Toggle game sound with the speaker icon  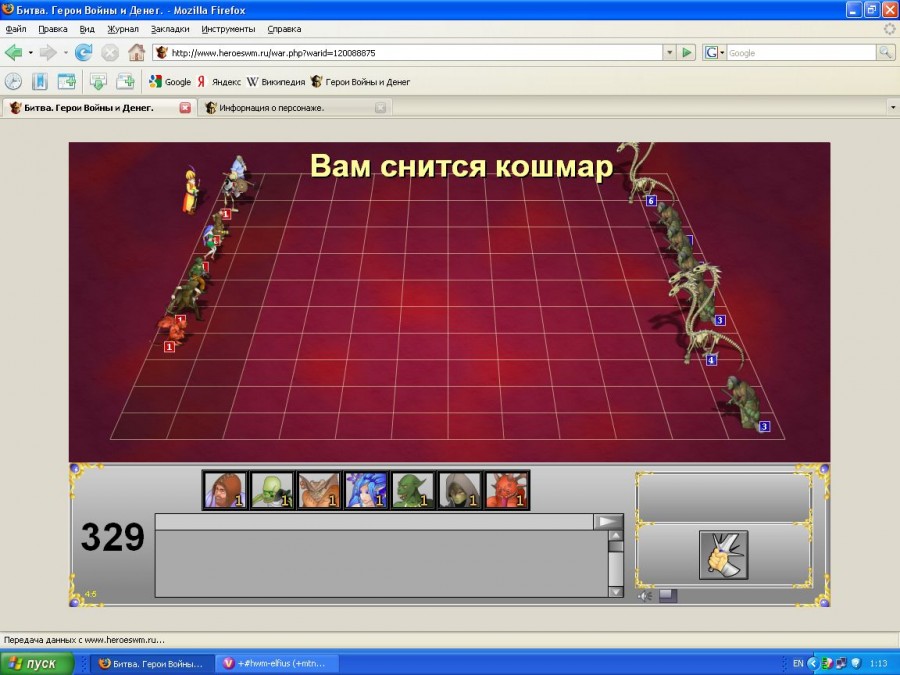click(645, 596)
